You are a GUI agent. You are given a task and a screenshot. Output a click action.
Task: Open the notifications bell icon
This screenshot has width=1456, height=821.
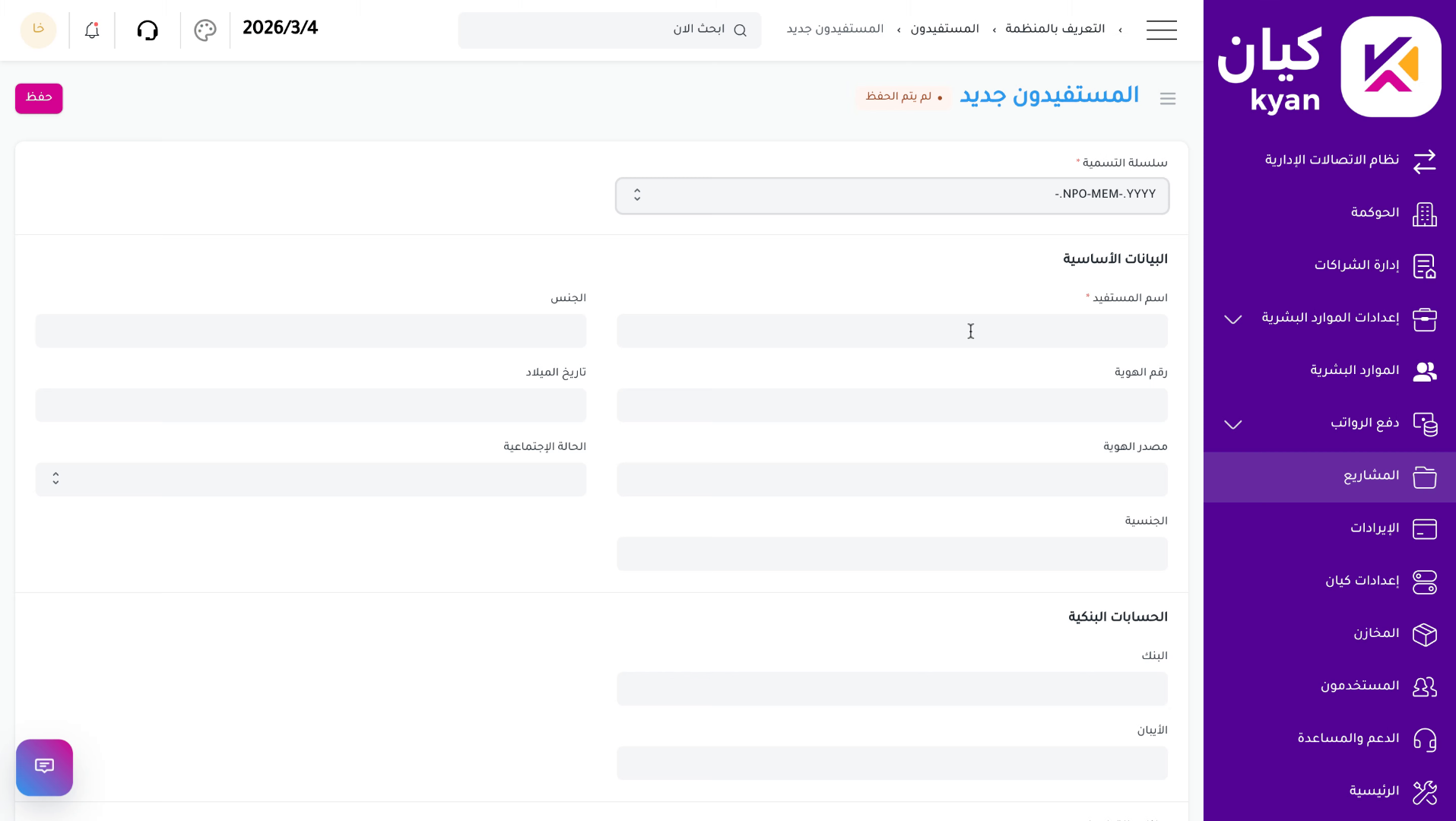tap(90, 30)
